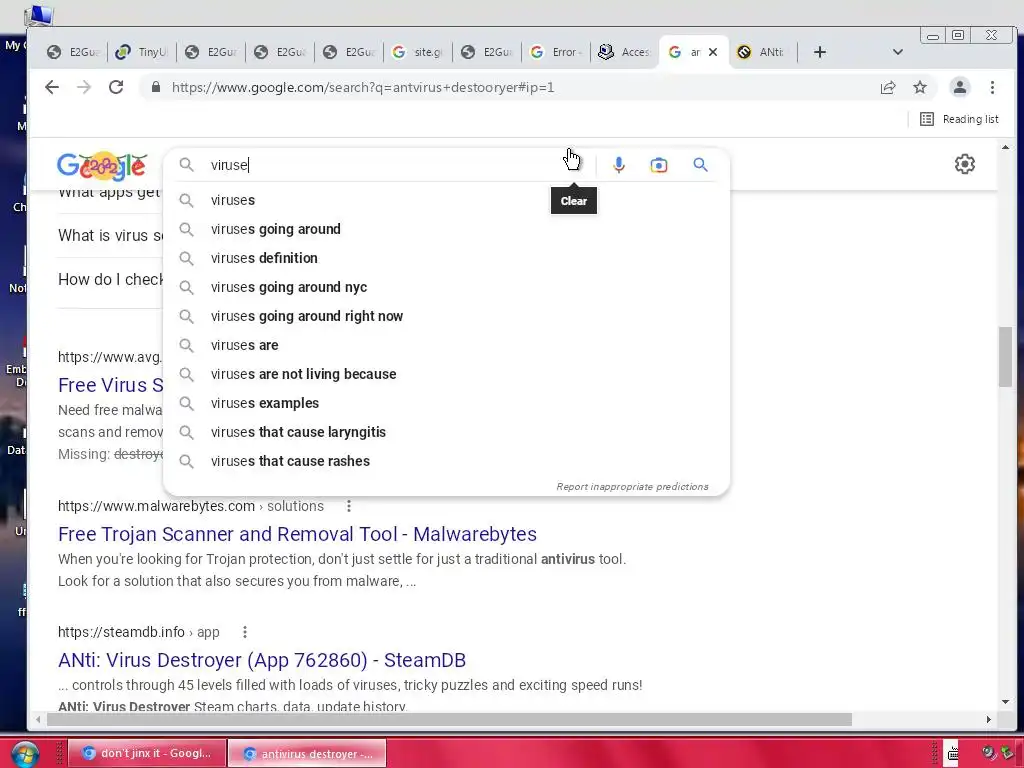
Task: Select 'viruses that cause rashes'
Action: (446, 461)
